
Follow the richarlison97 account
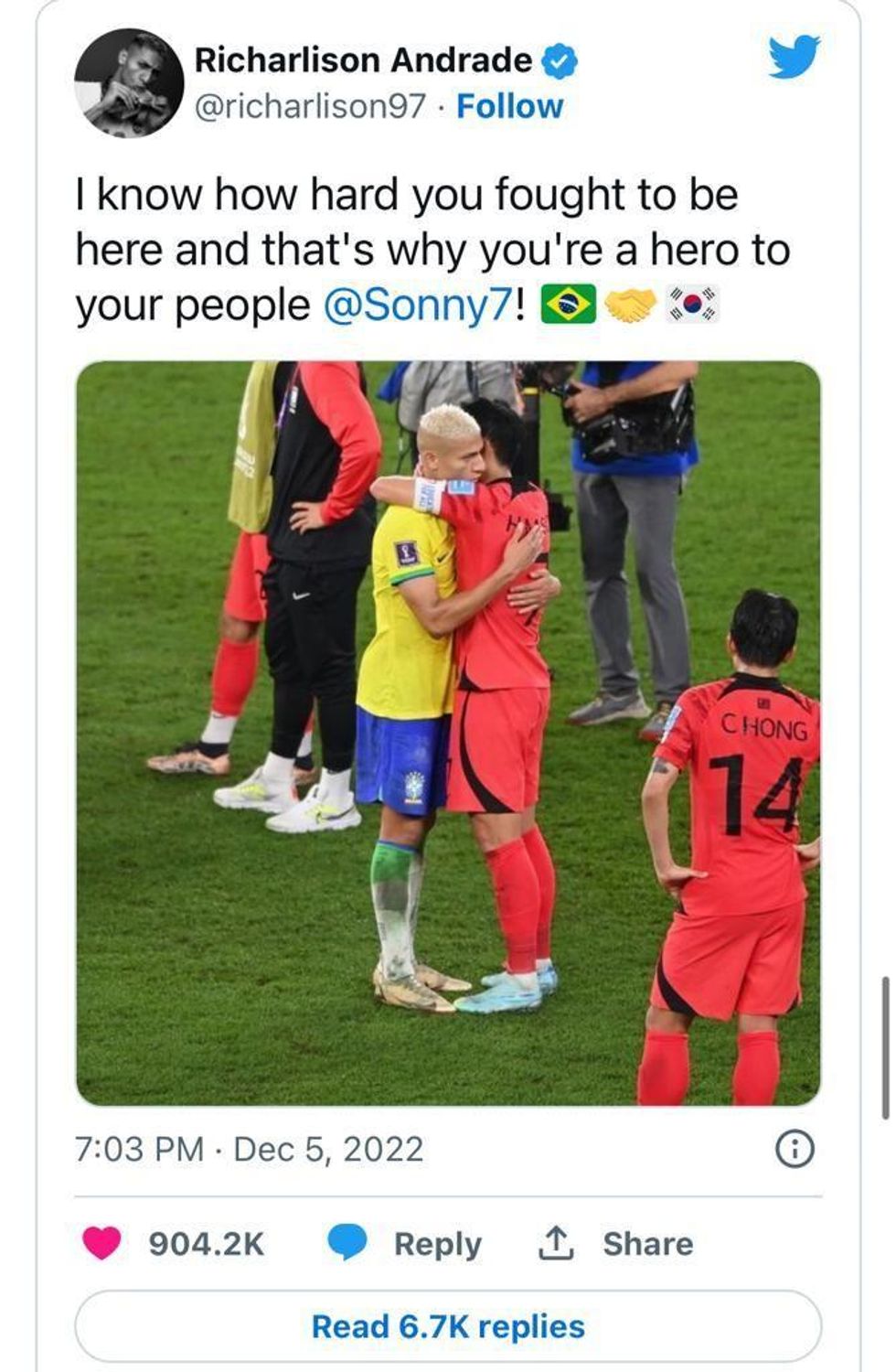[x=509, y=106]
